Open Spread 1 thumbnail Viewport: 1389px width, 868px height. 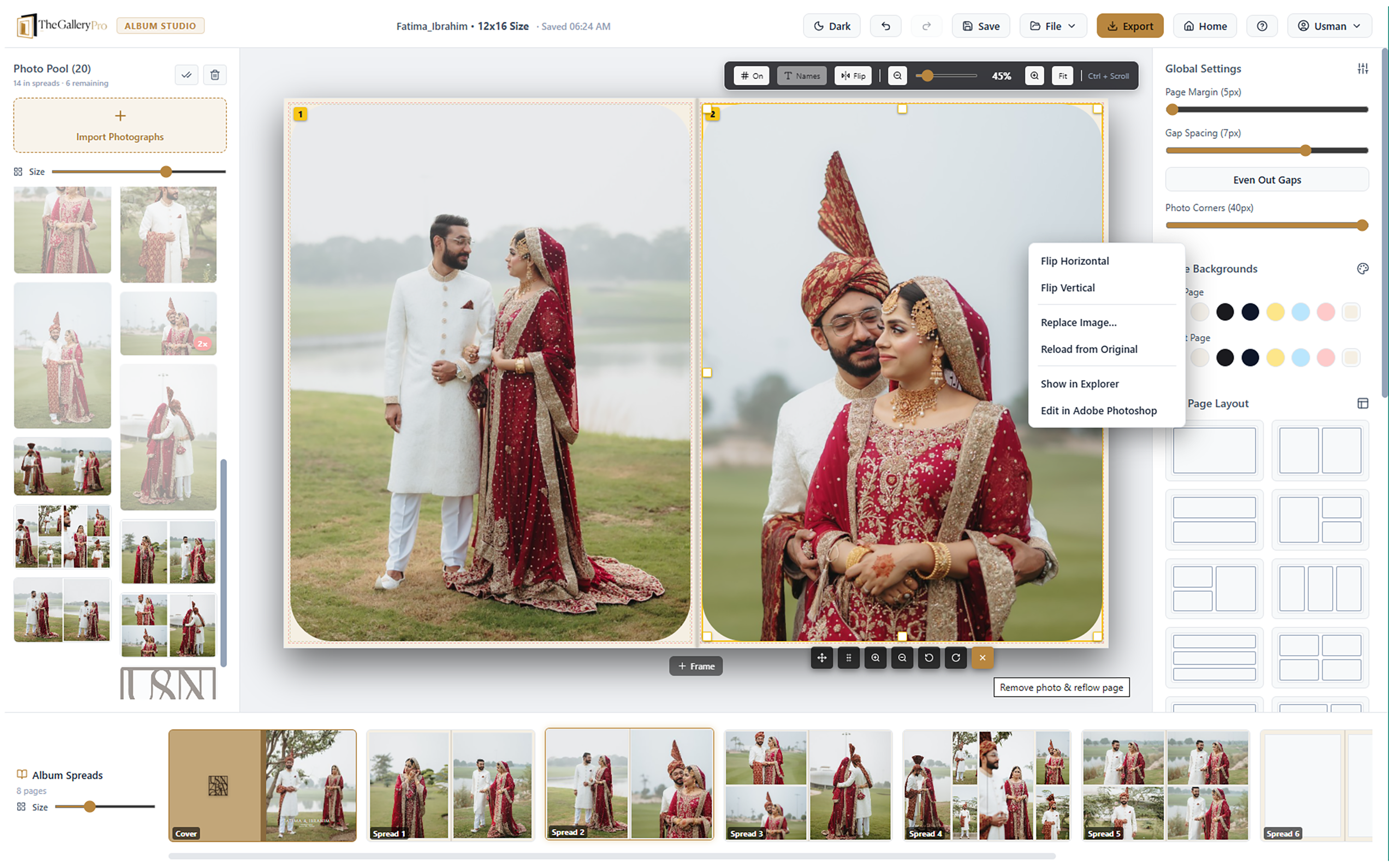450,786
